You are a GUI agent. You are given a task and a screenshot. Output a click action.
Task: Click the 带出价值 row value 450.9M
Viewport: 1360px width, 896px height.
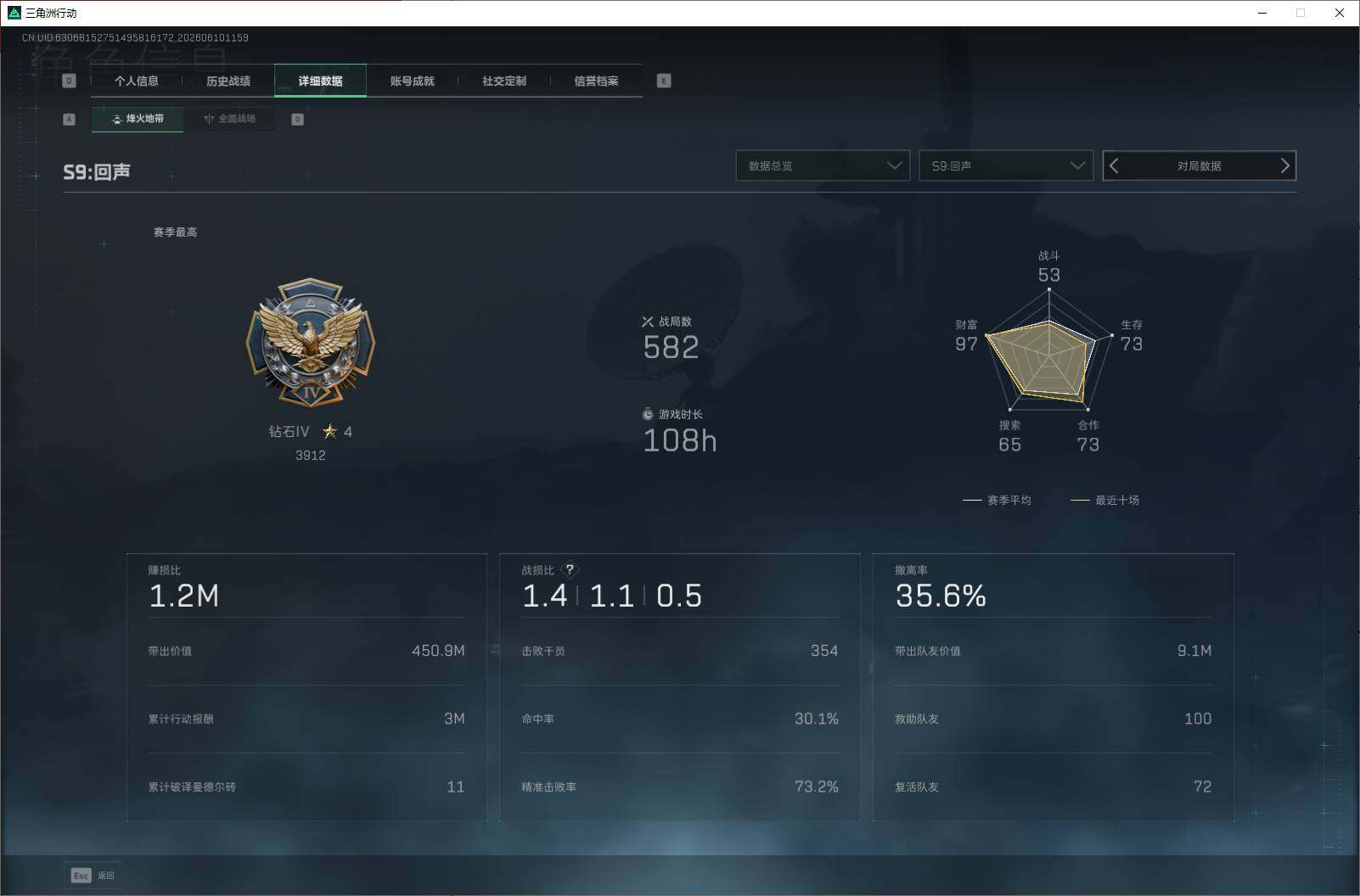pyautogui.click(x=438, y=651)
